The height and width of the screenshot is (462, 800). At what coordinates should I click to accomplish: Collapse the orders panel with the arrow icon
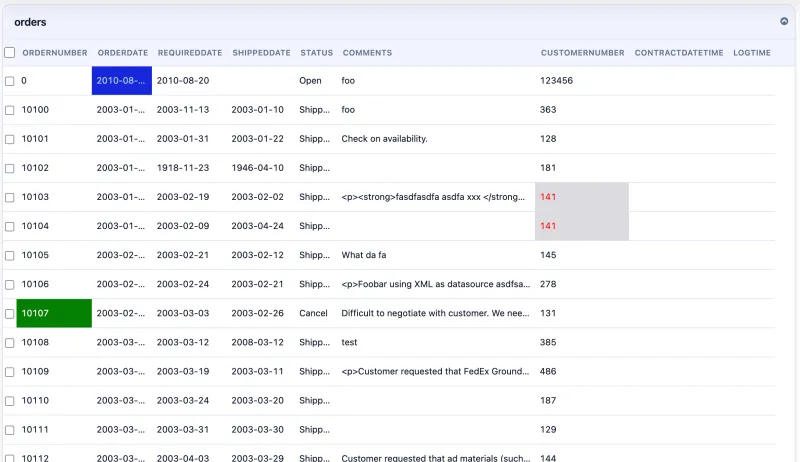click(784, 21)
